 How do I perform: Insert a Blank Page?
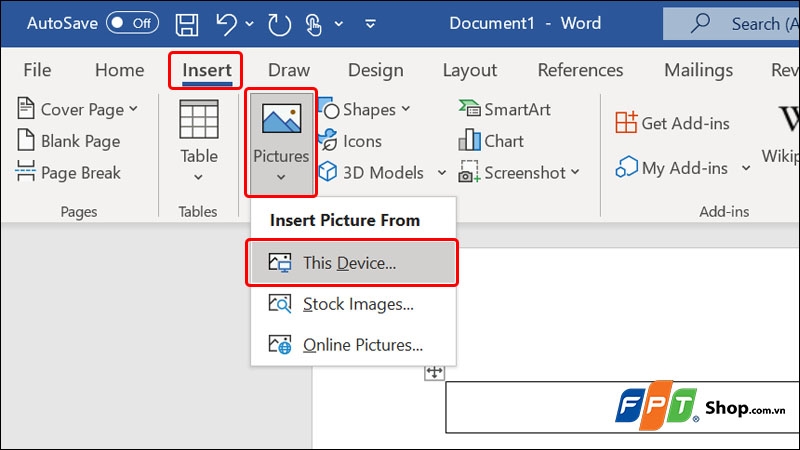68,141
